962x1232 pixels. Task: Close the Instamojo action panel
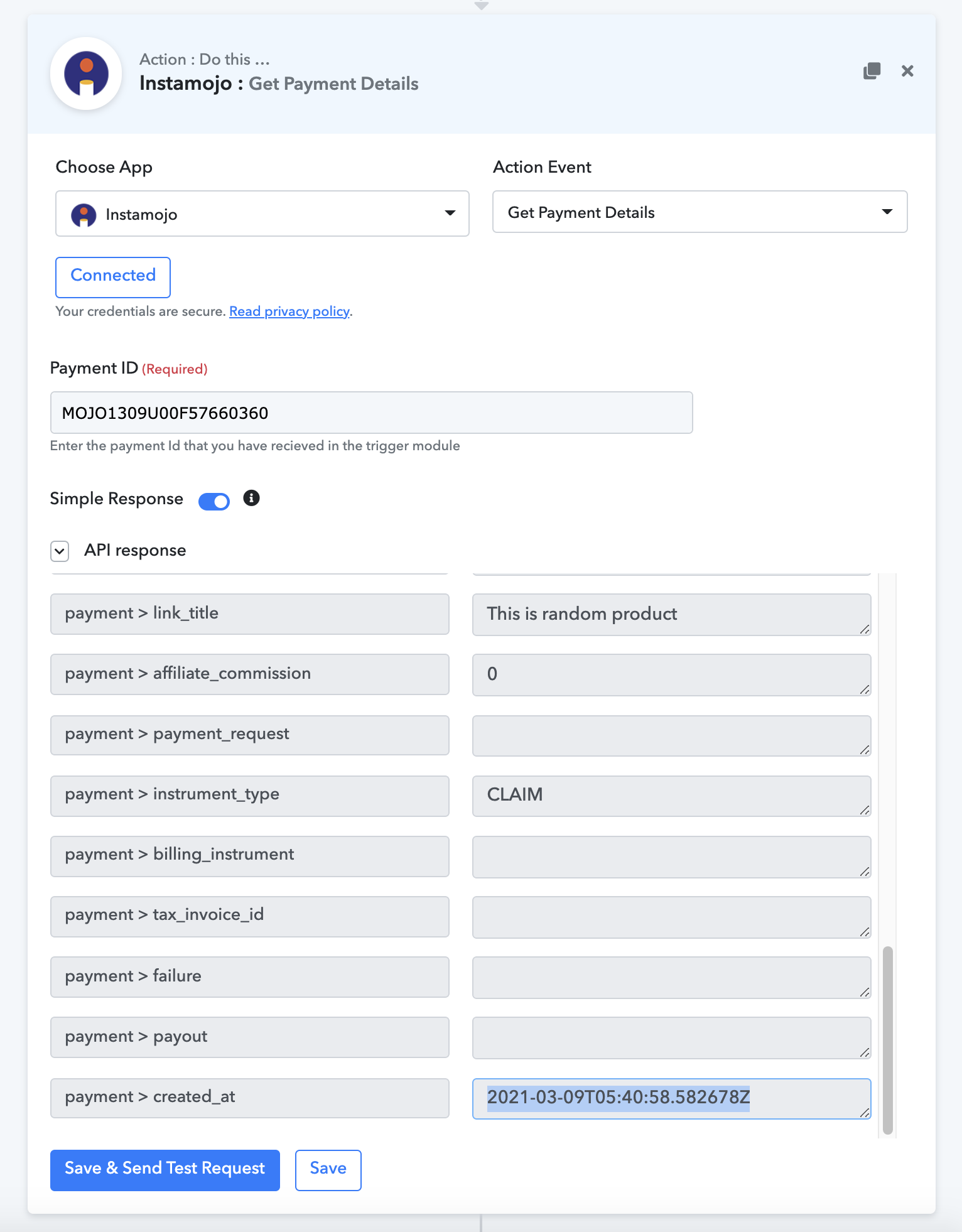(907, 71)
